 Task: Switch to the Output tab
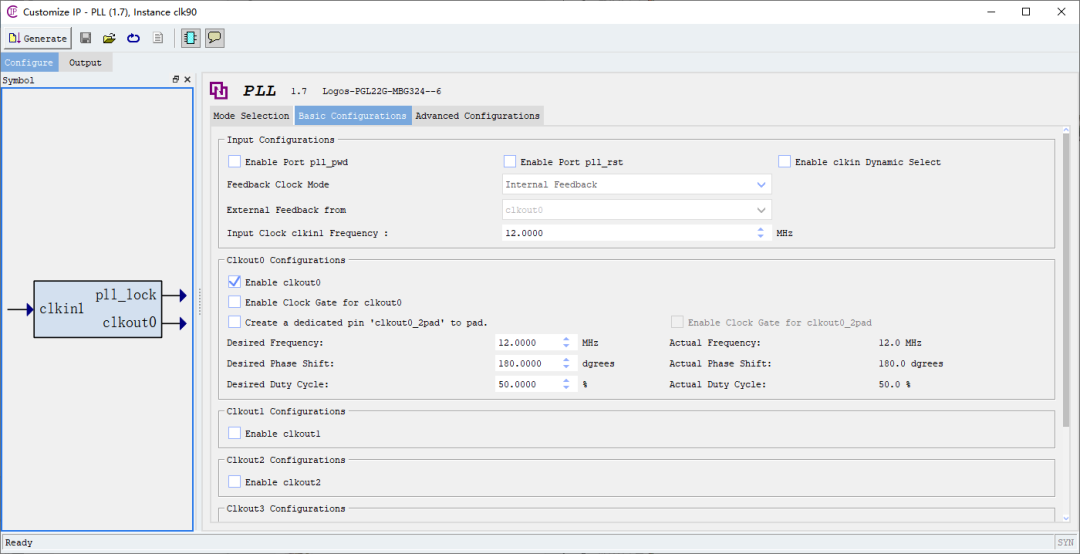click(x=85, y=63)
